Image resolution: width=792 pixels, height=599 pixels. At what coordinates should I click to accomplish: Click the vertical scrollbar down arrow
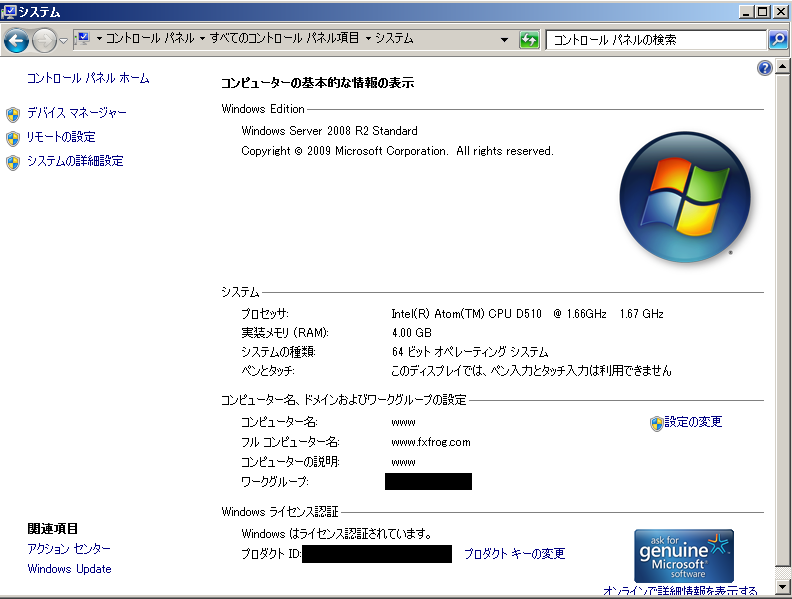(783, 589)
